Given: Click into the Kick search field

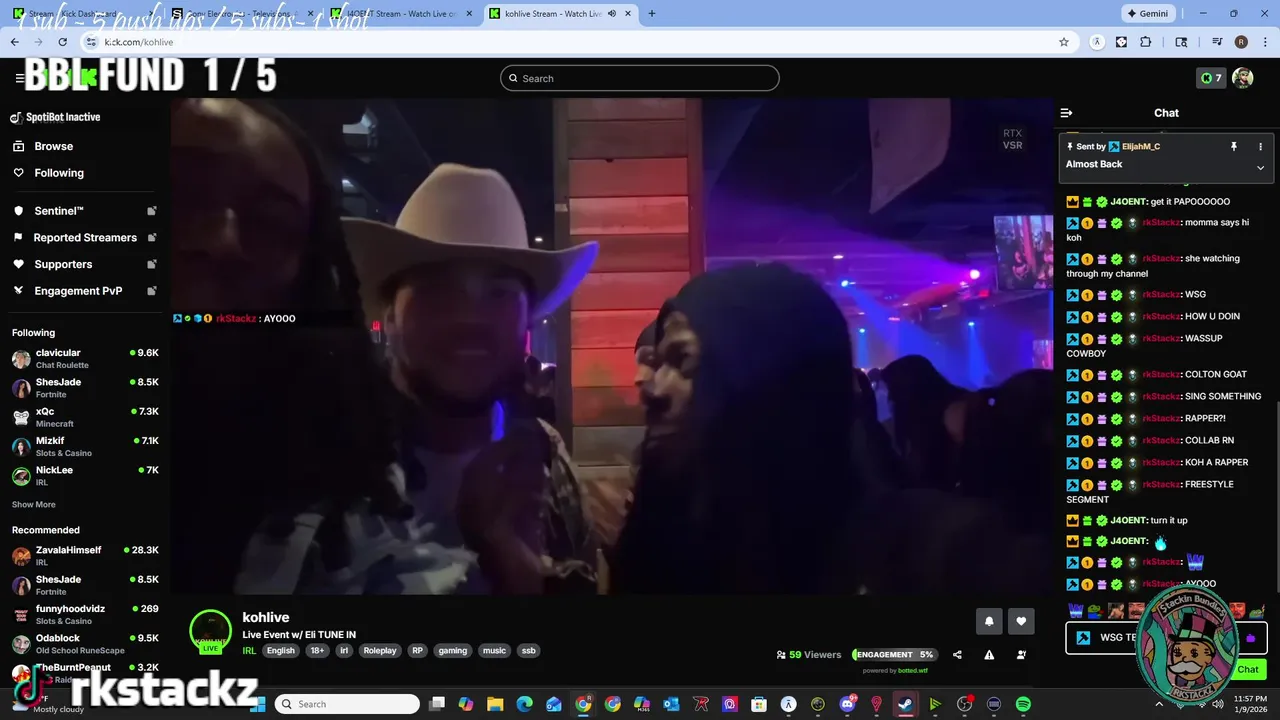Looking at the screenshot, I should coord(640,78).
